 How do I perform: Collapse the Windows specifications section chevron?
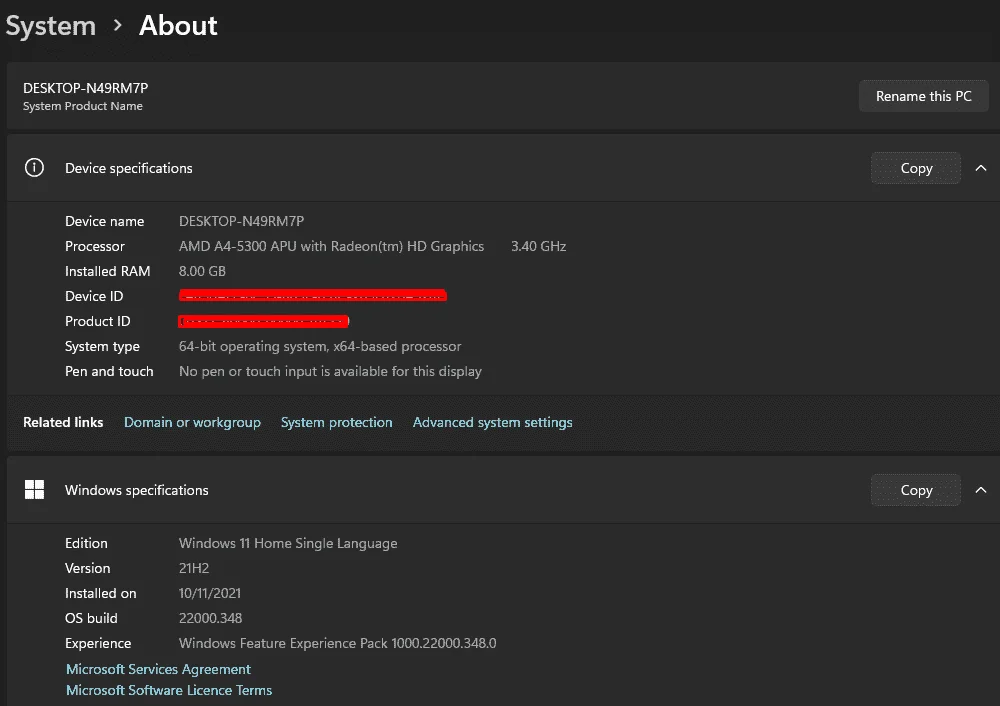[981, 490]
